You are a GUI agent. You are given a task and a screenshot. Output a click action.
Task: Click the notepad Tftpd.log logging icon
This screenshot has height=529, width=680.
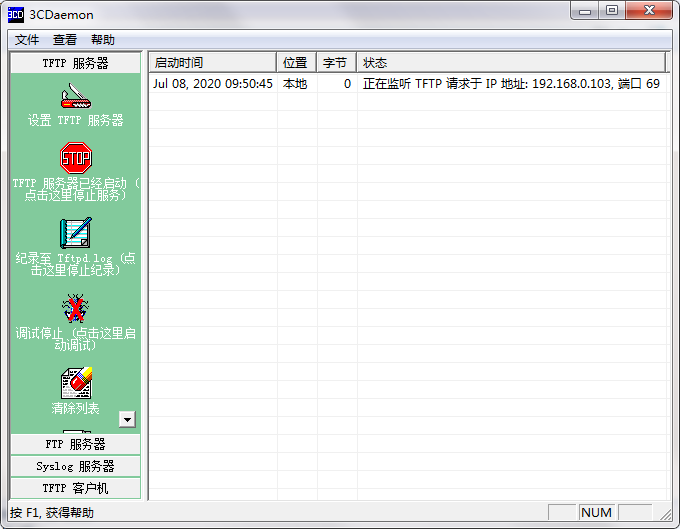(76, 233)
